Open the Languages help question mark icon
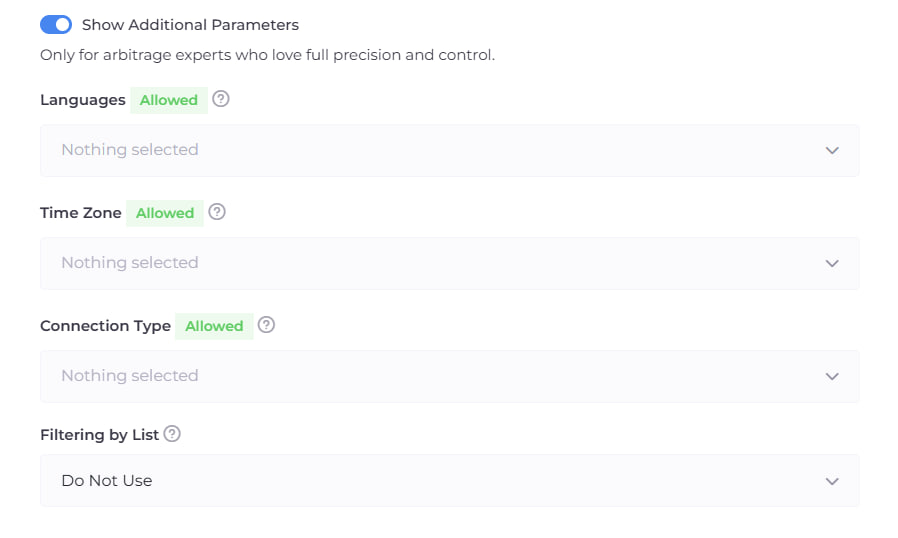The image size is (898, 538). (x=221, y=99)
